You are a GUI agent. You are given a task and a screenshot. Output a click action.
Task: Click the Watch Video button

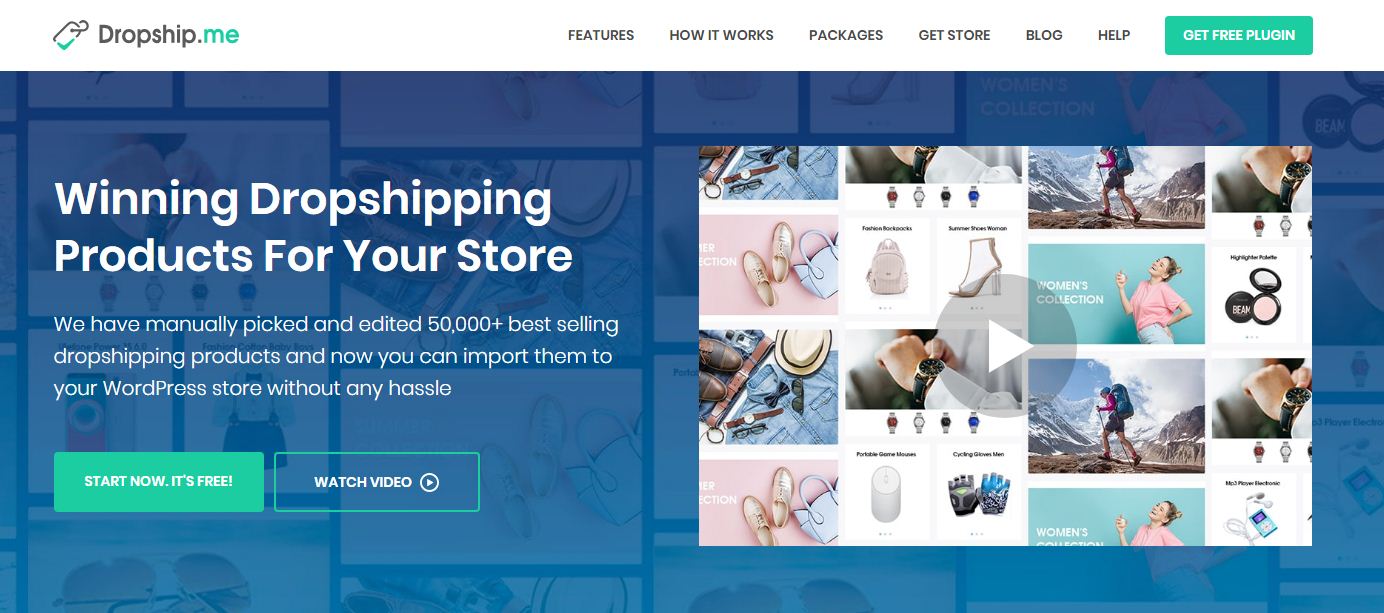[x=377, y=482]
